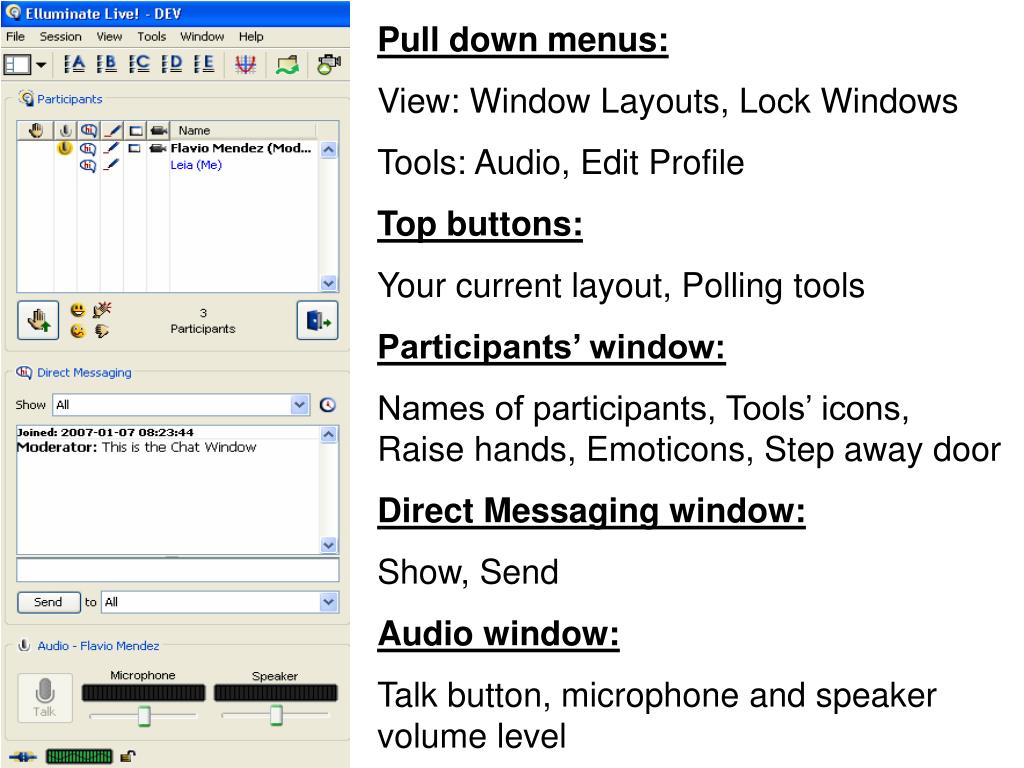Select polling response A in toolbar
The height and width of the screenshot is (768, 1024).
pos(74,64)
